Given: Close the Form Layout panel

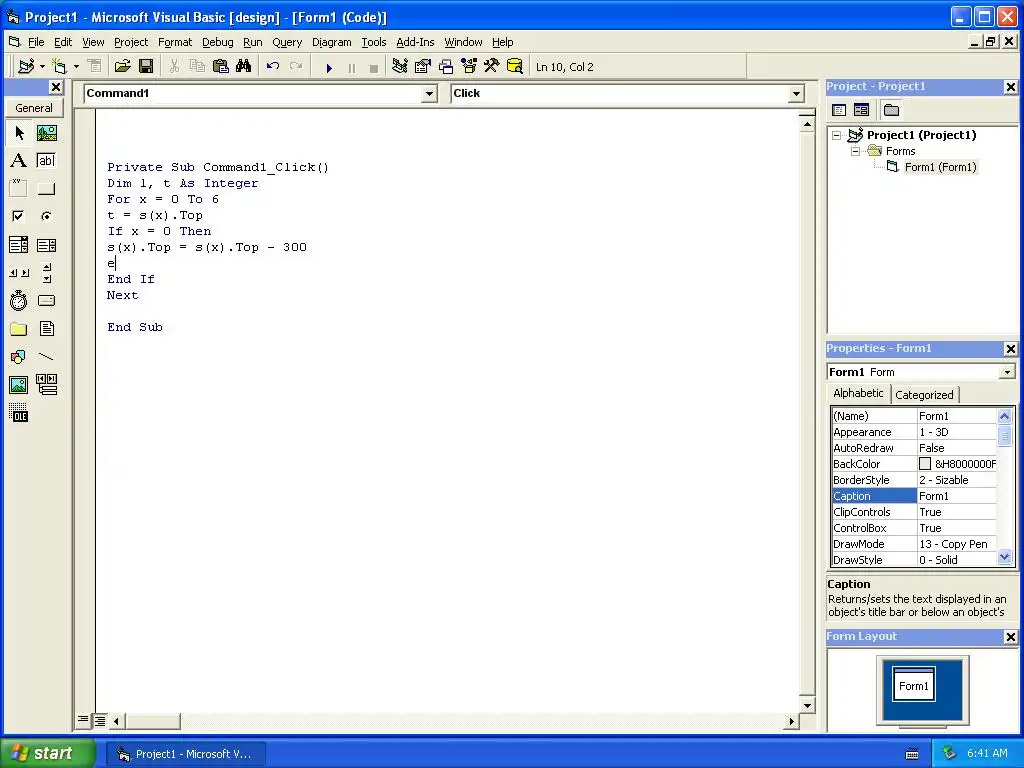Looking at the screenshot, I should tap(1010, 637).
